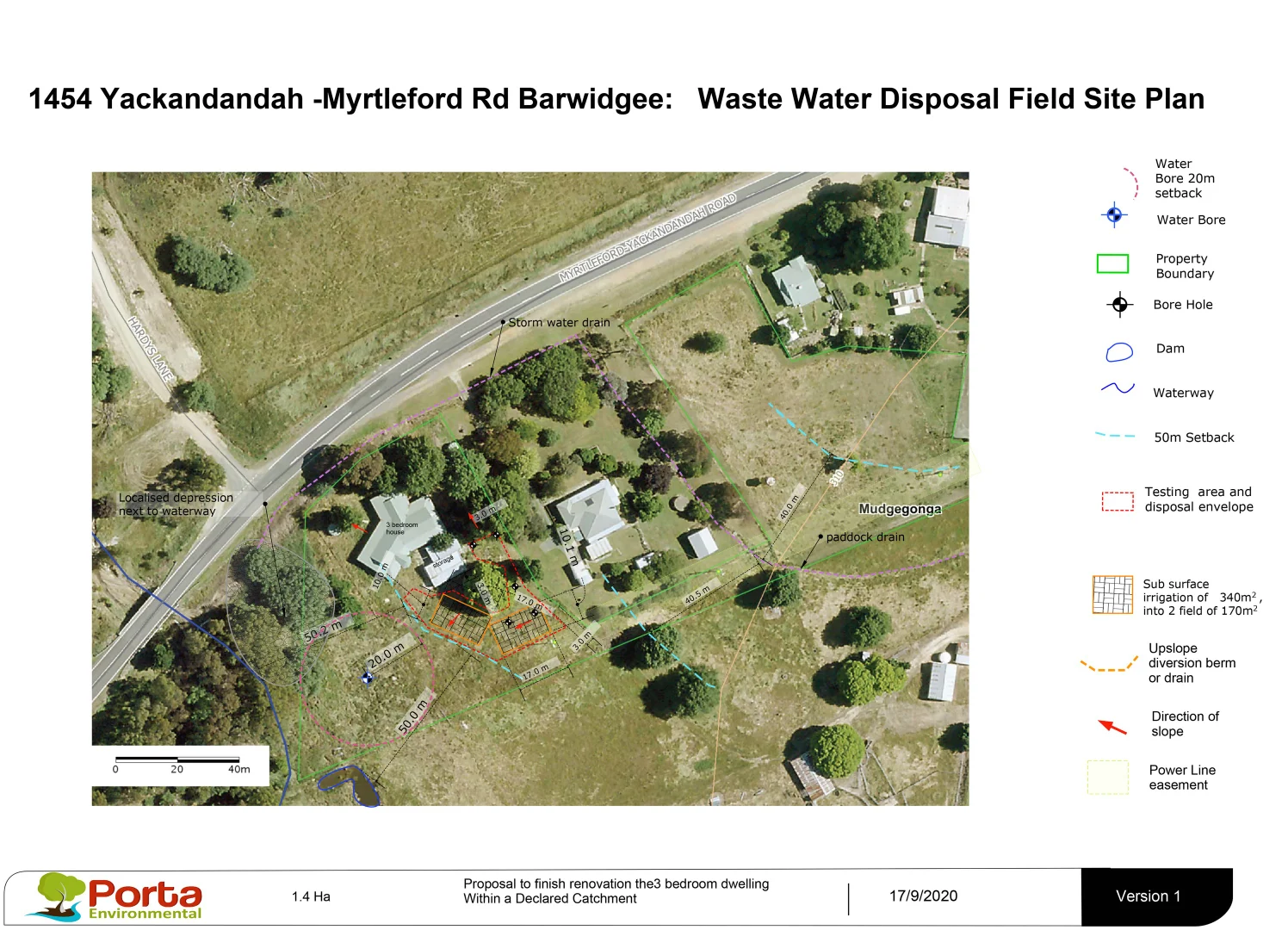
Task: Select the Version 1 tab
Action: (x=1149, y=896)
